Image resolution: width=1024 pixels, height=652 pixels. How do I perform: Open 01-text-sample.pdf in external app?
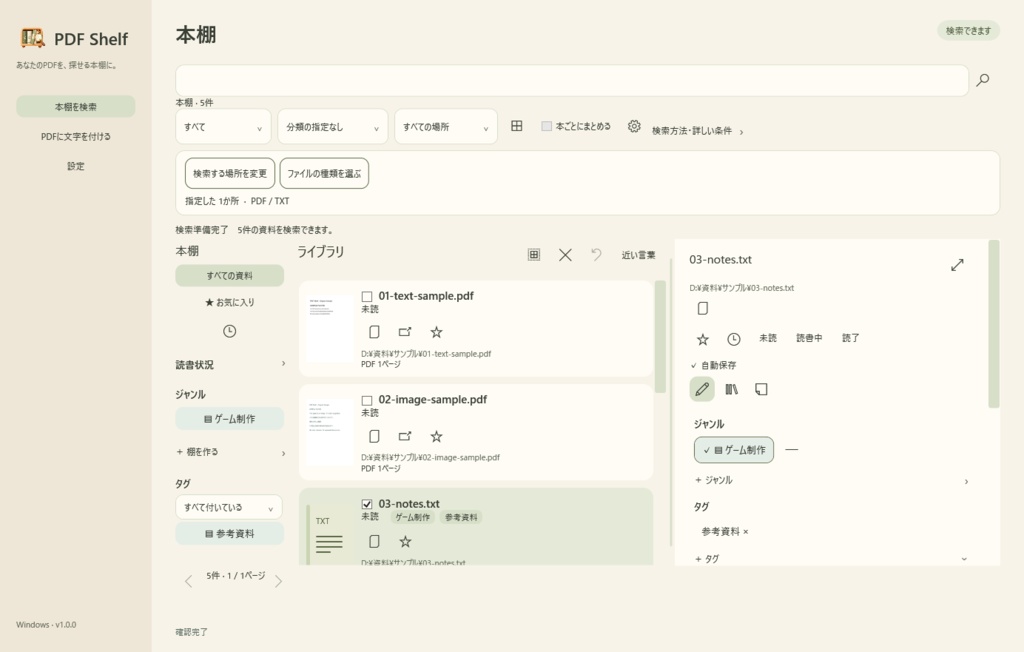(405, 332)
